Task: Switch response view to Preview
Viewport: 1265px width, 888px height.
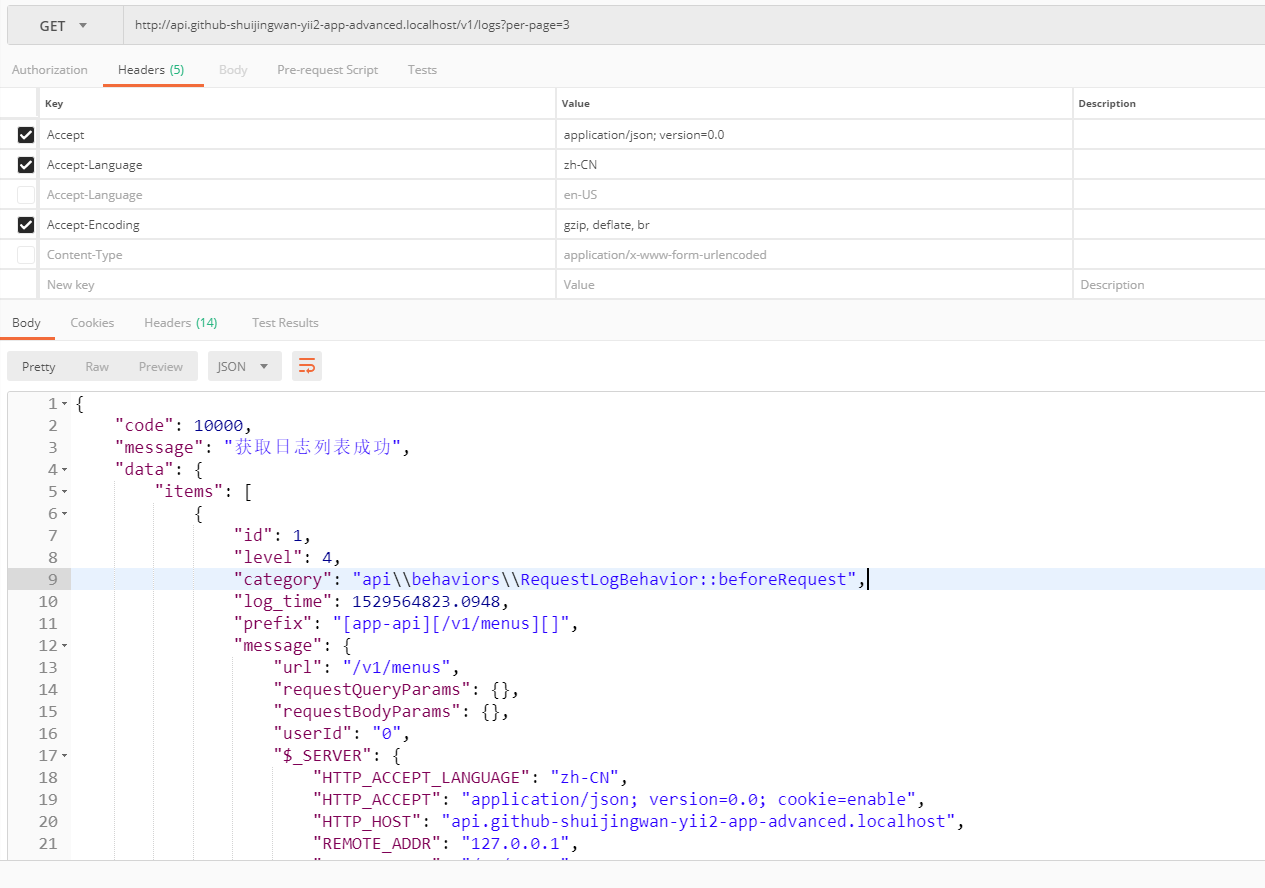Action: tap(160, 367)
